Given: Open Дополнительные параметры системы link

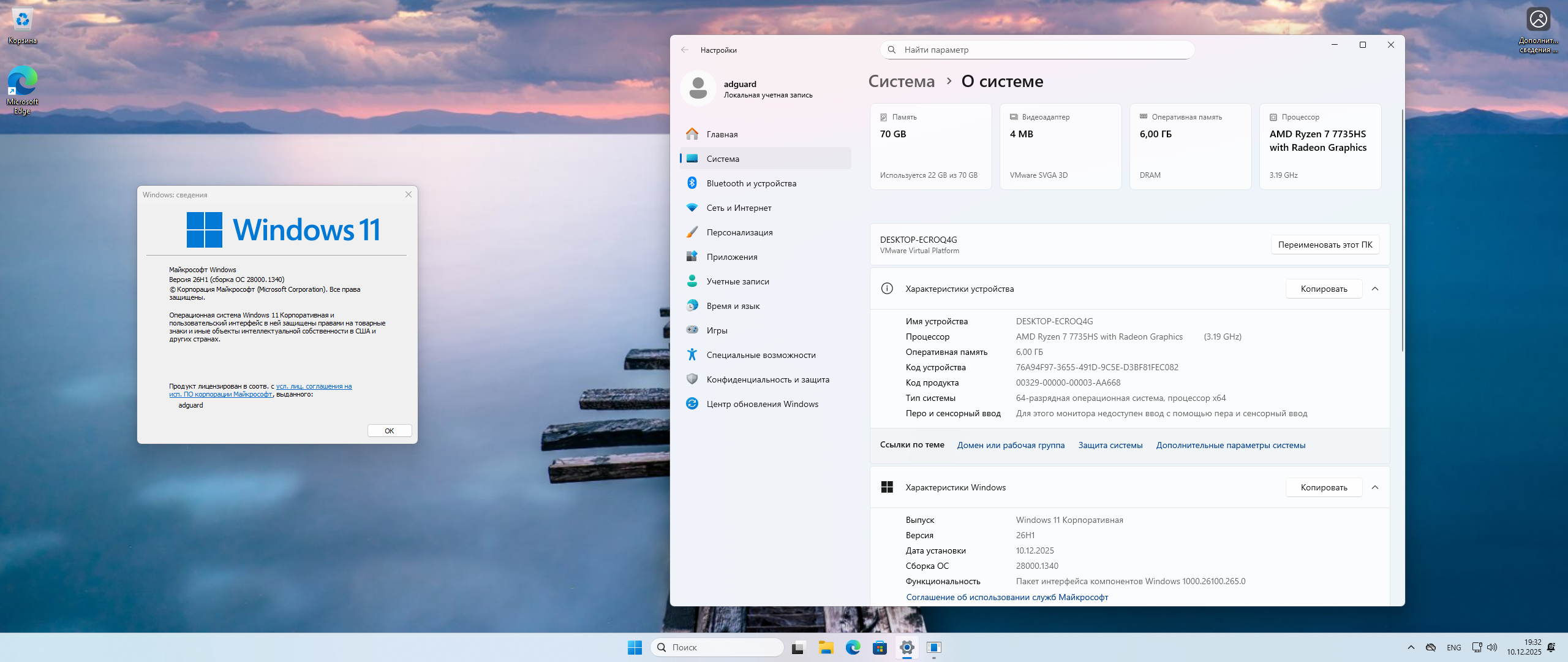Looking at the screenshot, I should 1231,446.
